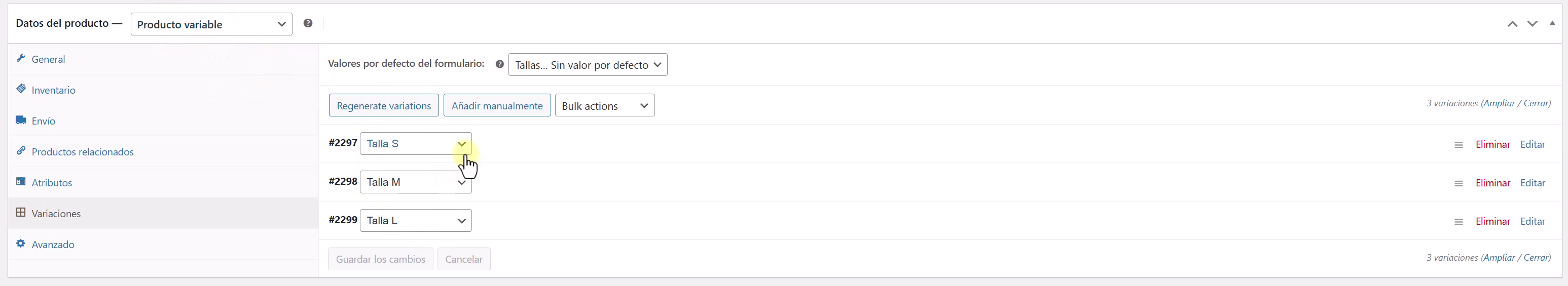Open the Talla L attribute dropdown
The width and height of the screenshot is (1568, 286).
416,220
